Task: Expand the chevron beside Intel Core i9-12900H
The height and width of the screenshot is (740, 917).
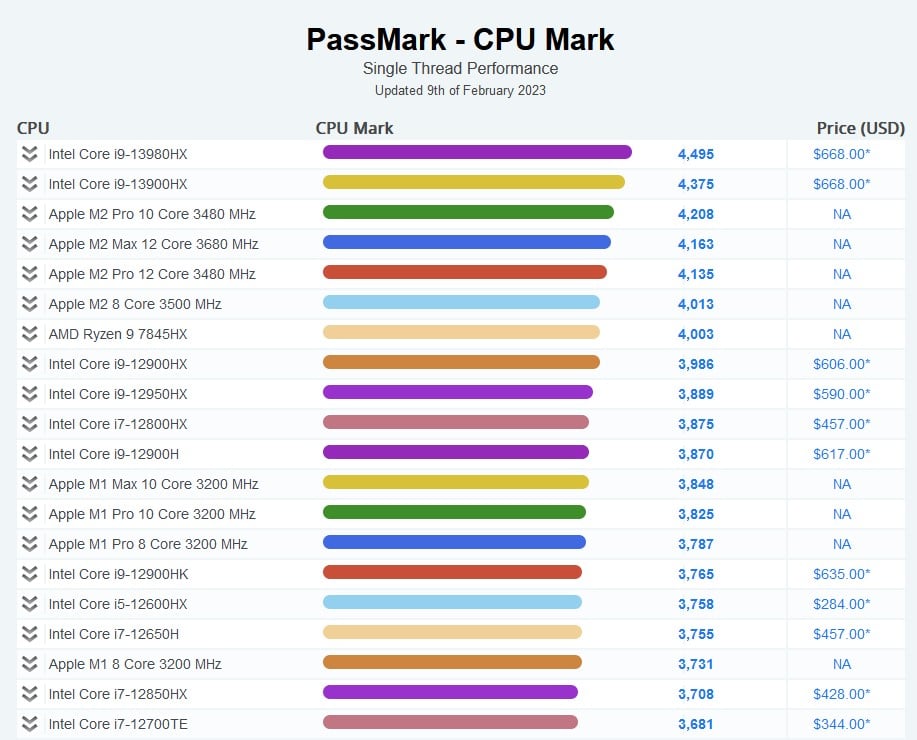Action: (x=29, y=454)
